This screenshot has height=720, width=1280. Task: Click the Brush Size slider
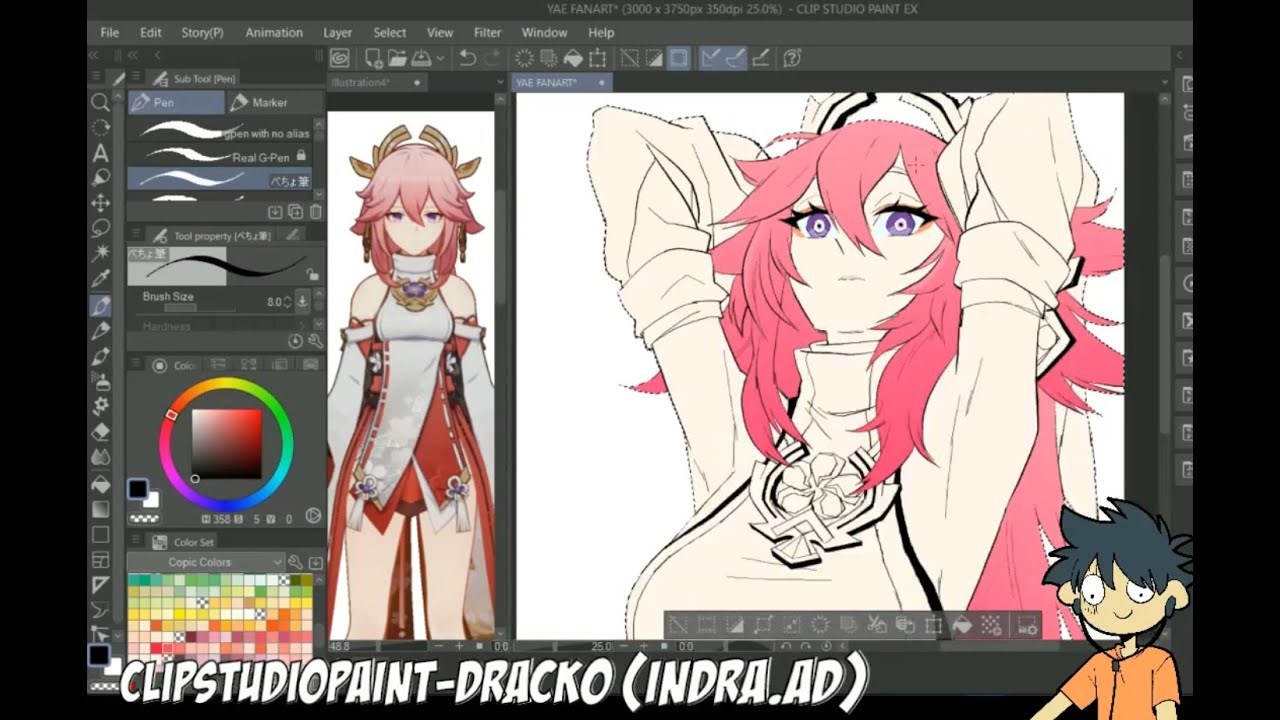click(x=200, y=309)
